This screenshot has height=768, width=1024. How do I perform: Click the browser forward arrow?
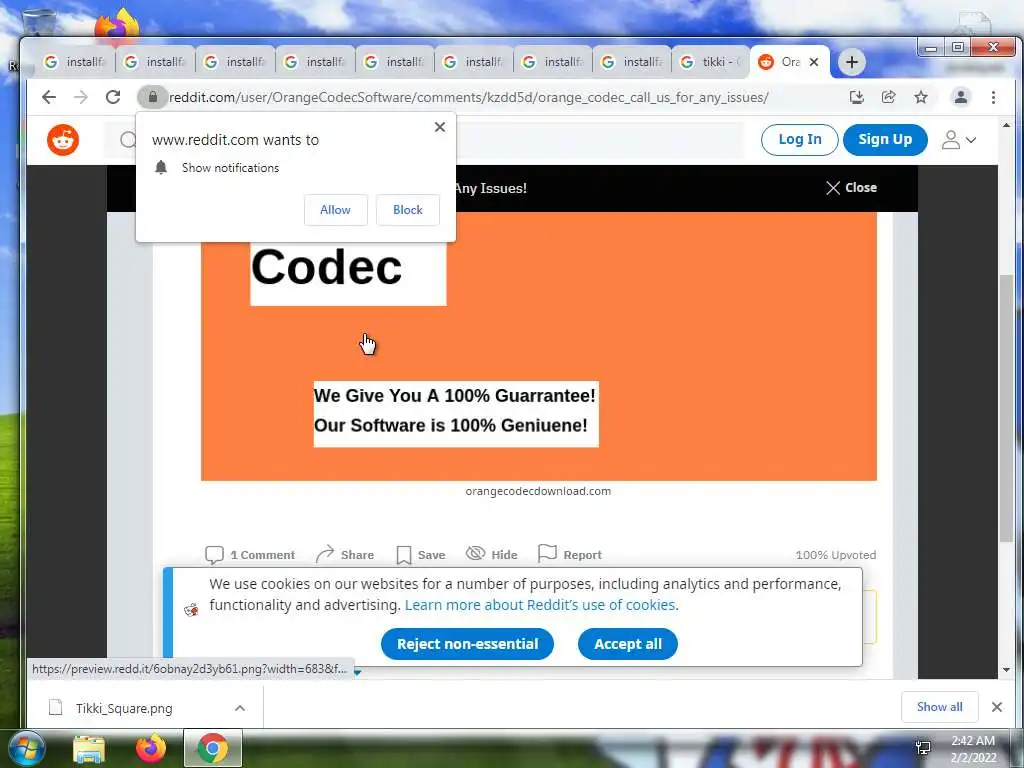click(x=81, y=97)
